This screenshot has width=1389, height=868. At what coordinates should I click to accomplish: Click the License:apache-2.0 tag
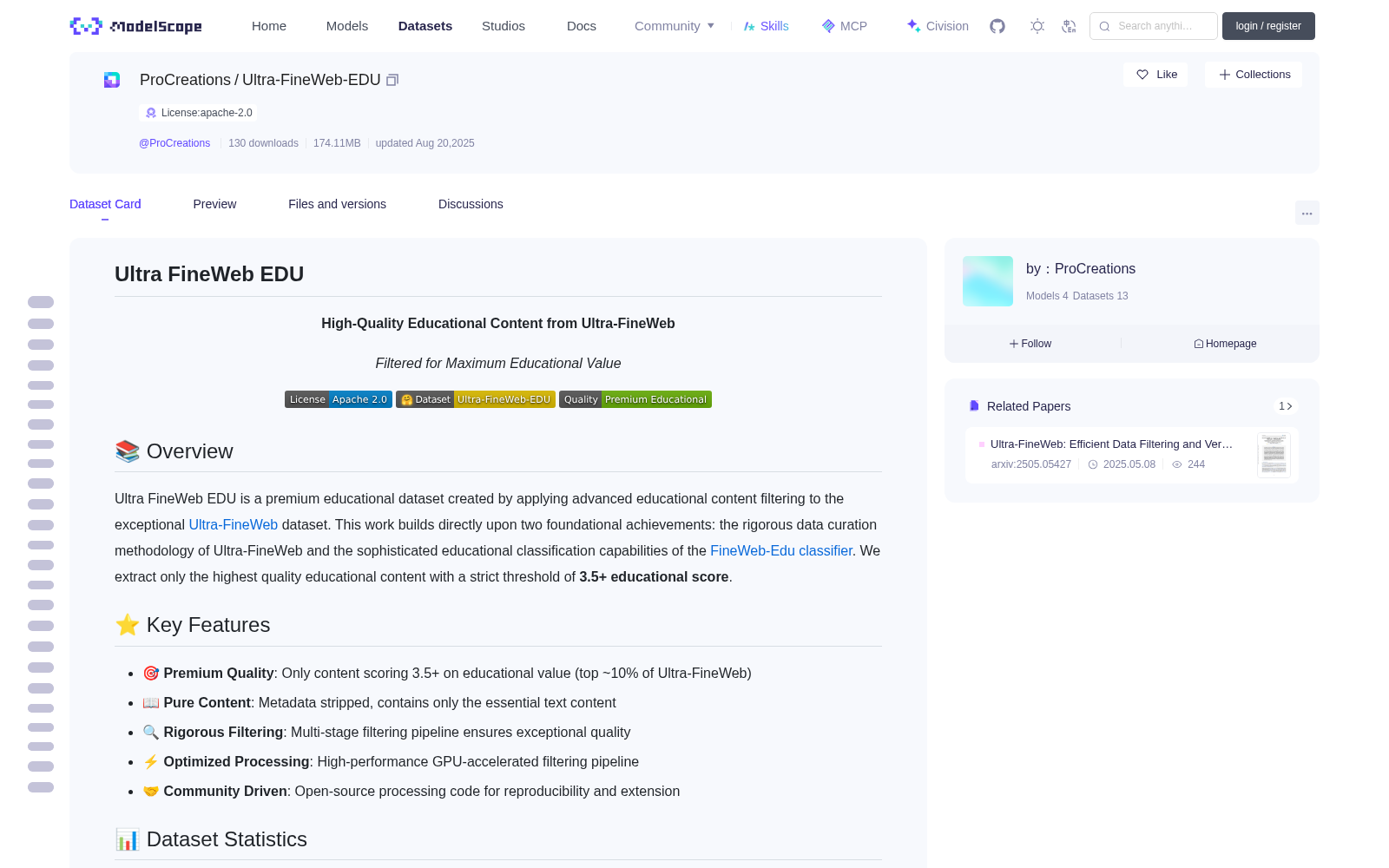198,113
